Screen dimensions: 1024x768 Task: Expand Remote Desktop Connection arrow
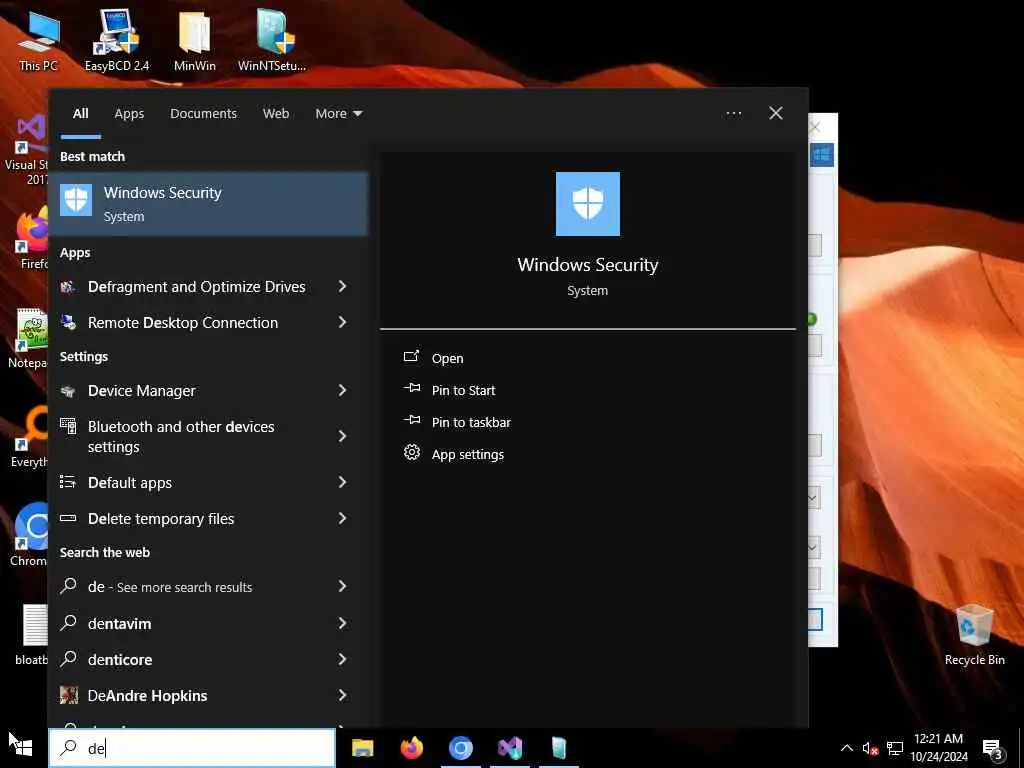(x=342, y=322)
